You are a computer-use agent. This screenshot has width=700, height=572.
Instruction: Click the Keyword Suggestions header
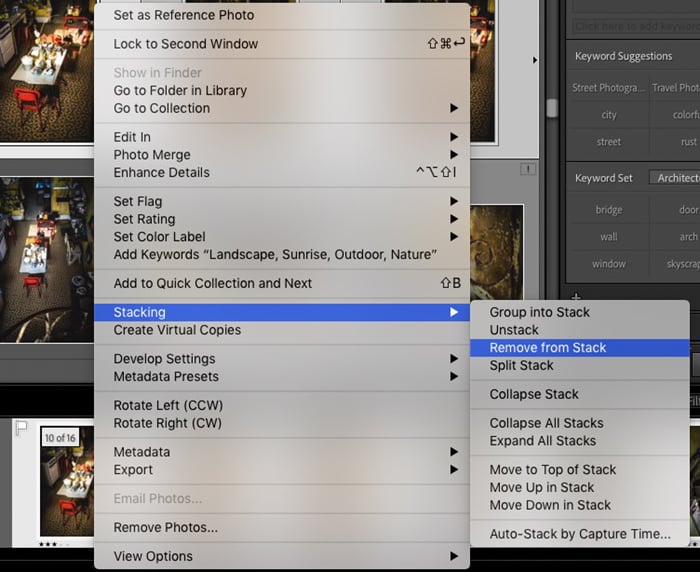623,56
